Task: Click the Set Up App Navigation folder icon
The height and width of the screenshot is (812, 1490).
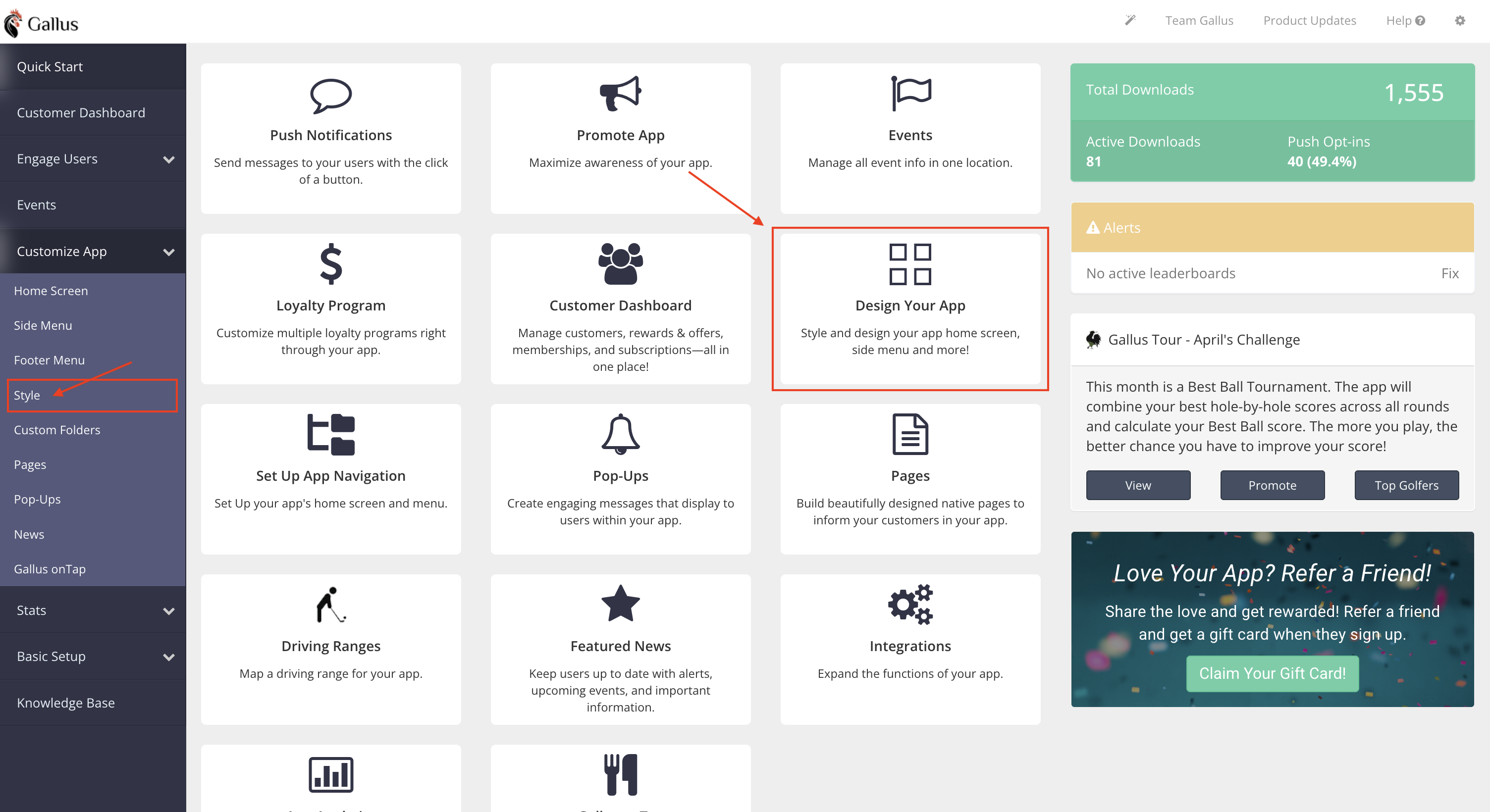Action: pos(331,434)
